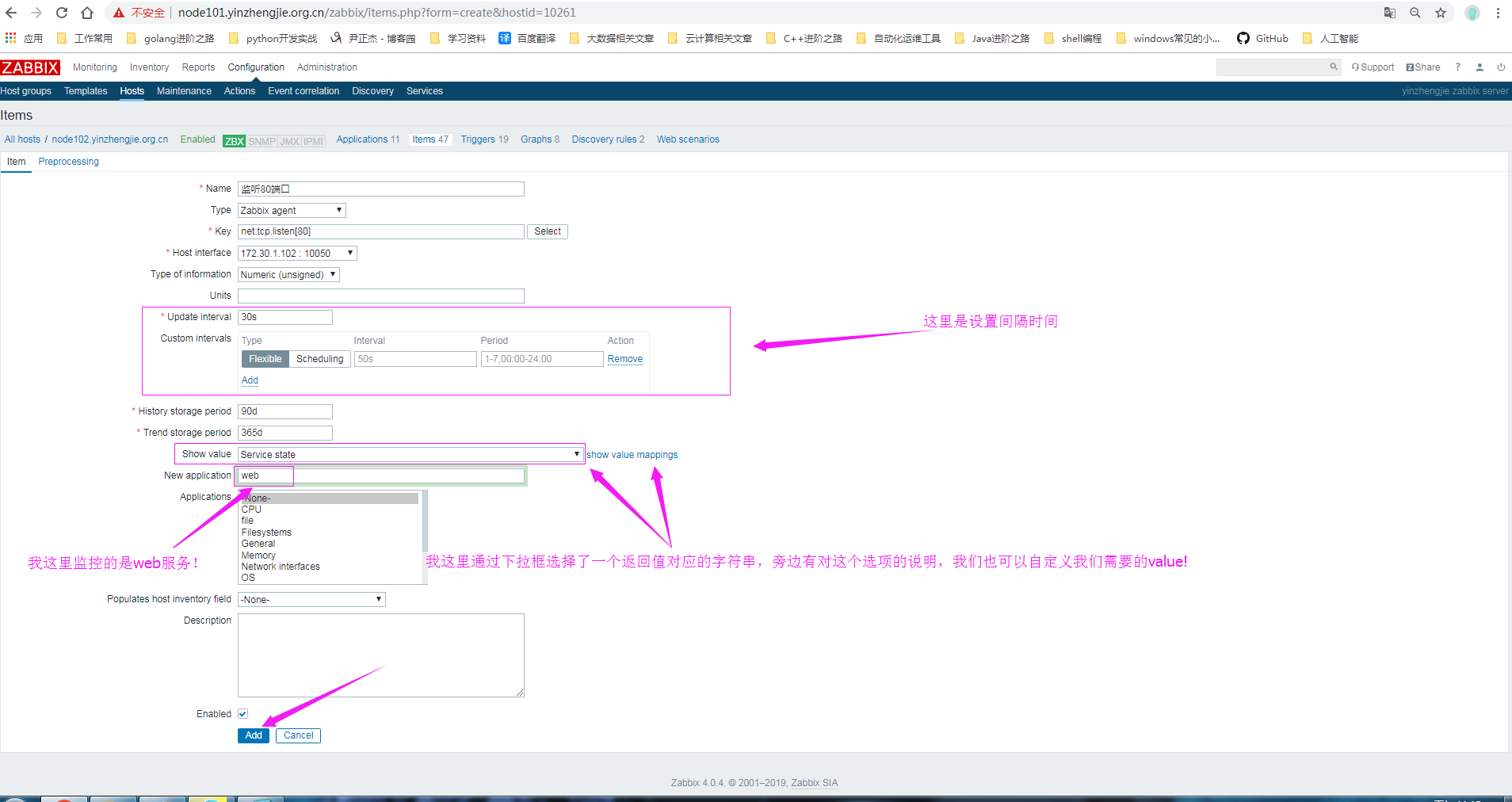The width and height of the screenshot is (1512, 802).
Task: Click the blue Add button to save item
Action: 254,735
